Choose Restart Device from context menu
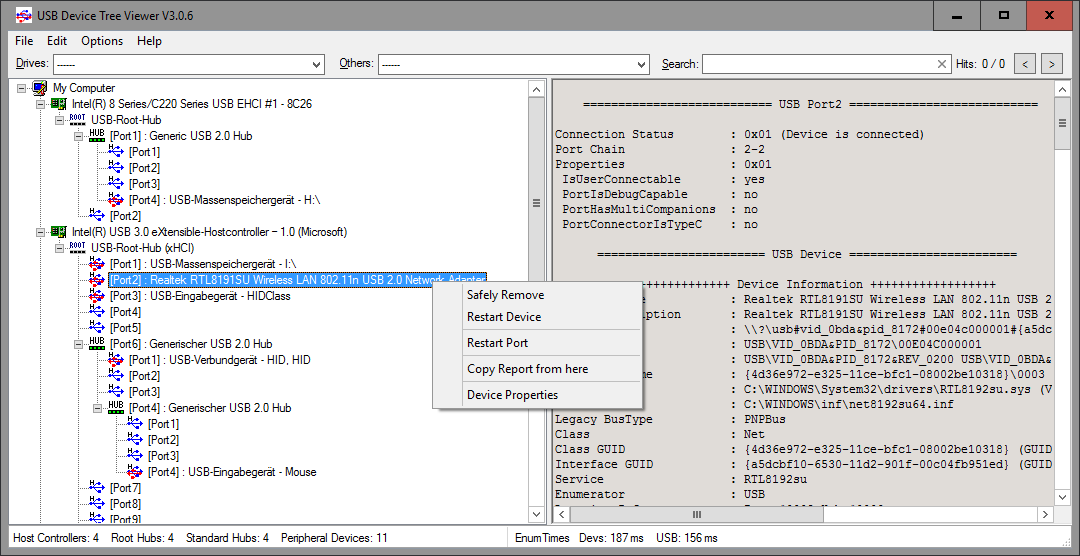 (x=538, y=317)
